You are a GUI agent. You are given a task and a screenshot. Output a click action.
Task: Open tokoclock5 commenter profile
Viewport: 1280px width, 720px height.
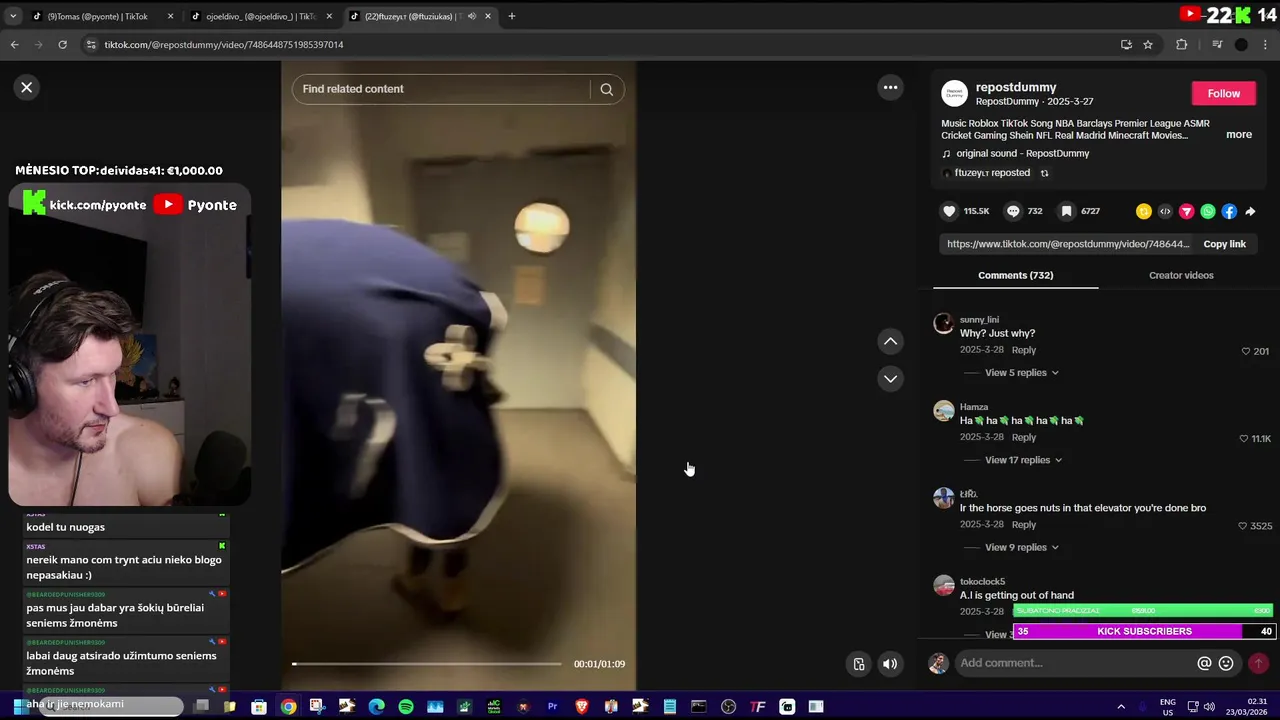pos(982,581)
